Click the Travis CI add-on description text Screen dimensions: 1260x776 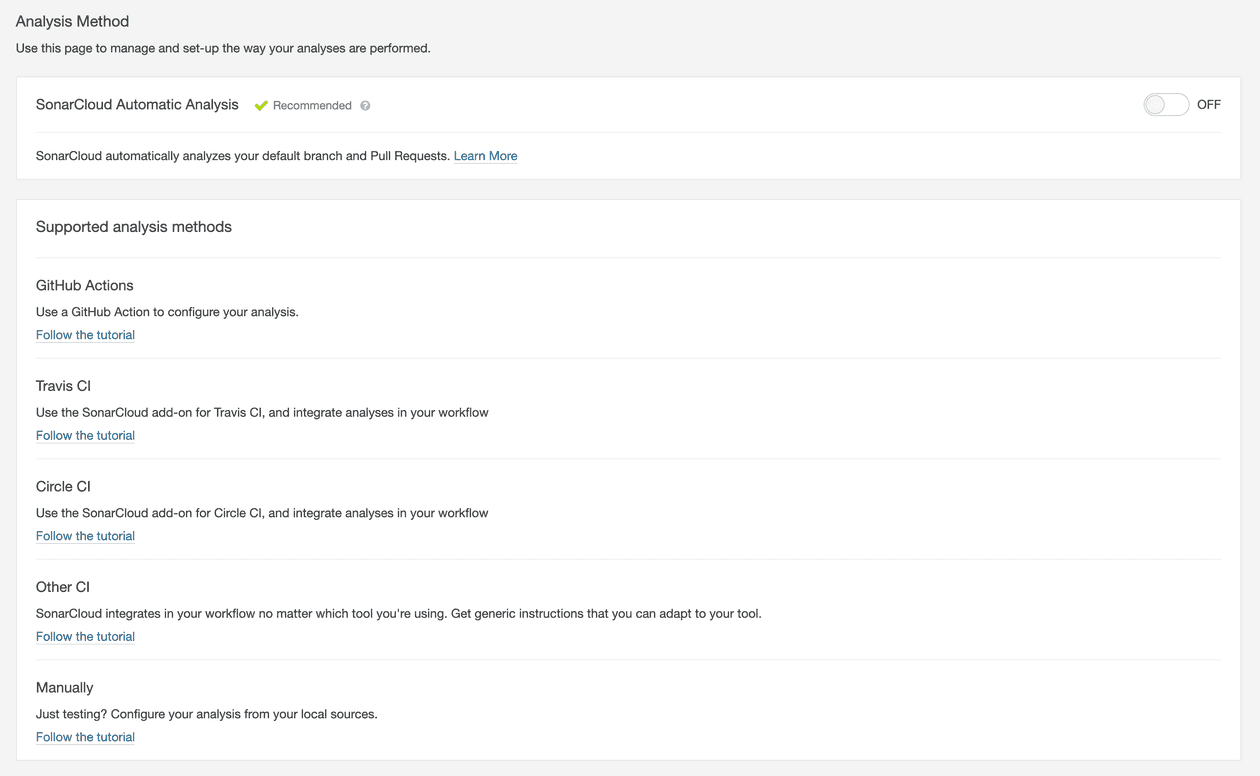click(262, 412)
